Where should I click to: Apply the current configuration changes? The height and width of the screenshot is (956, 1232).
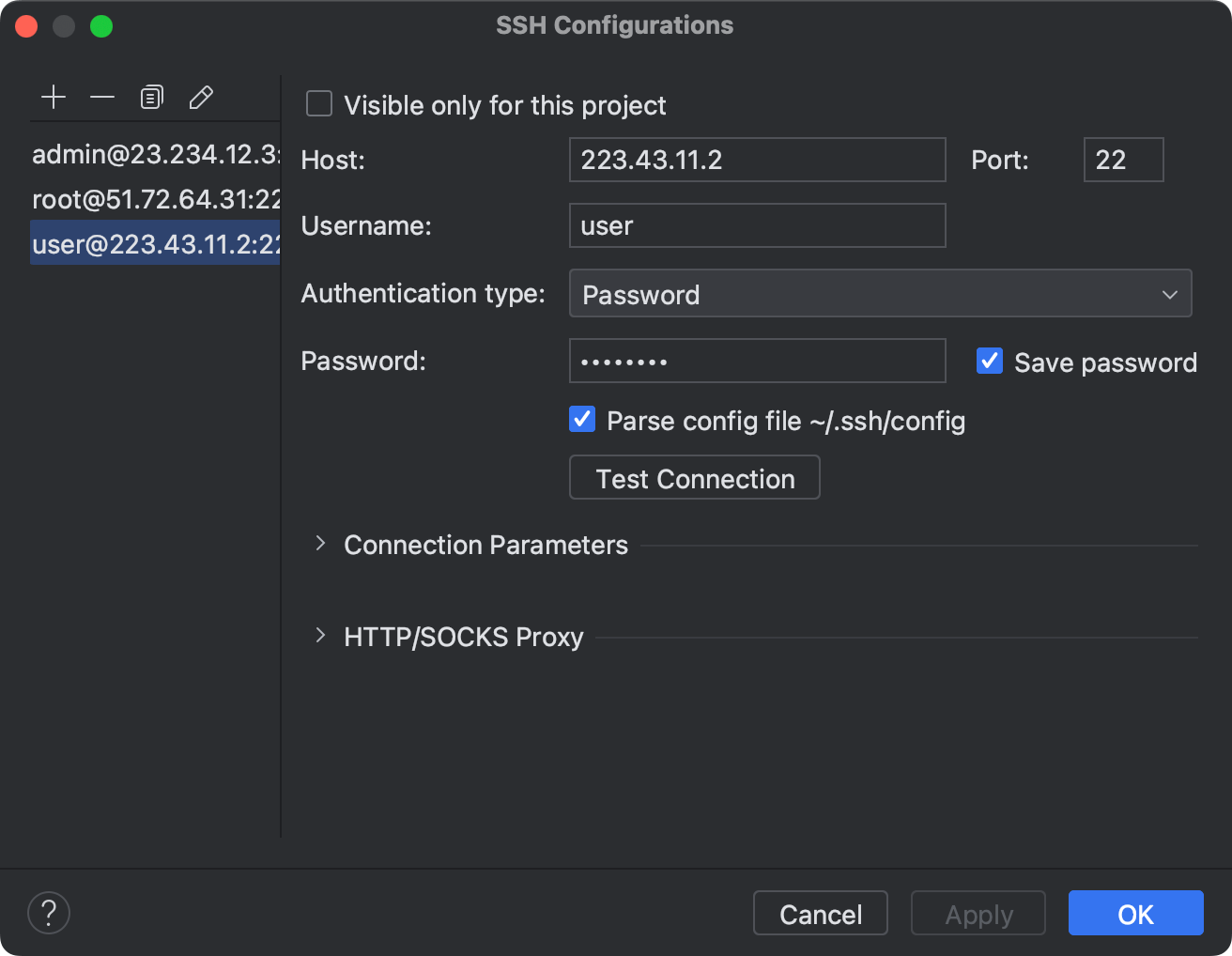click(x=978, y=912)
